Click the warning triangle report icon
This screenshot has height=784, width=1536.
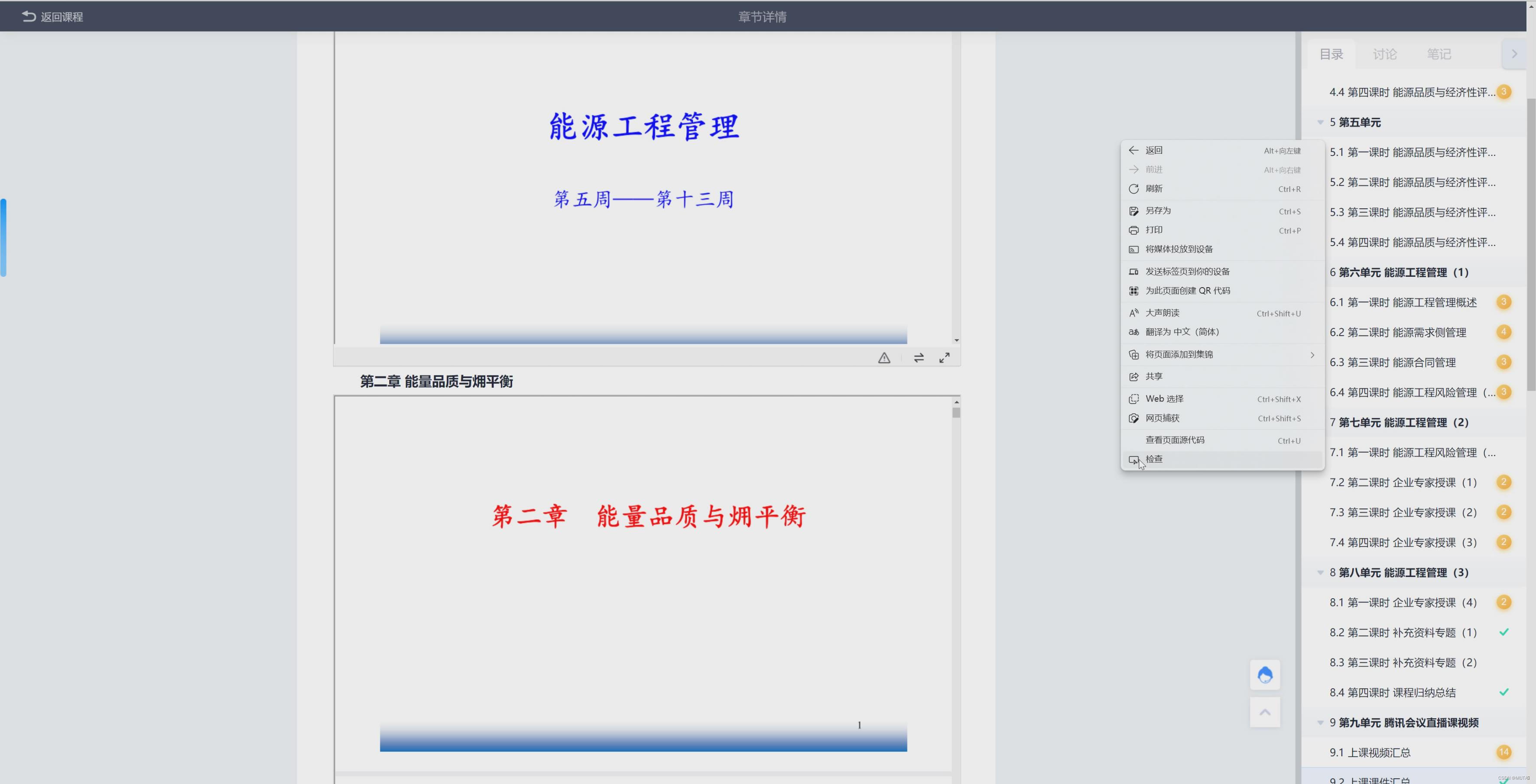pyautogui.click(x=883, y=358)
